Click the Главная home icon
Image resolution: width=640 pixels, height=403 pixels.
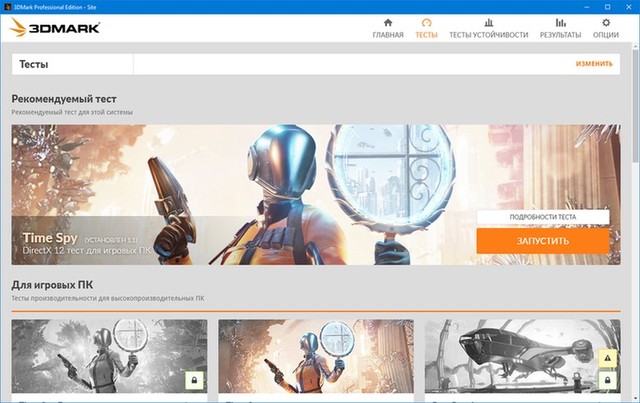[x=388, y=22]
